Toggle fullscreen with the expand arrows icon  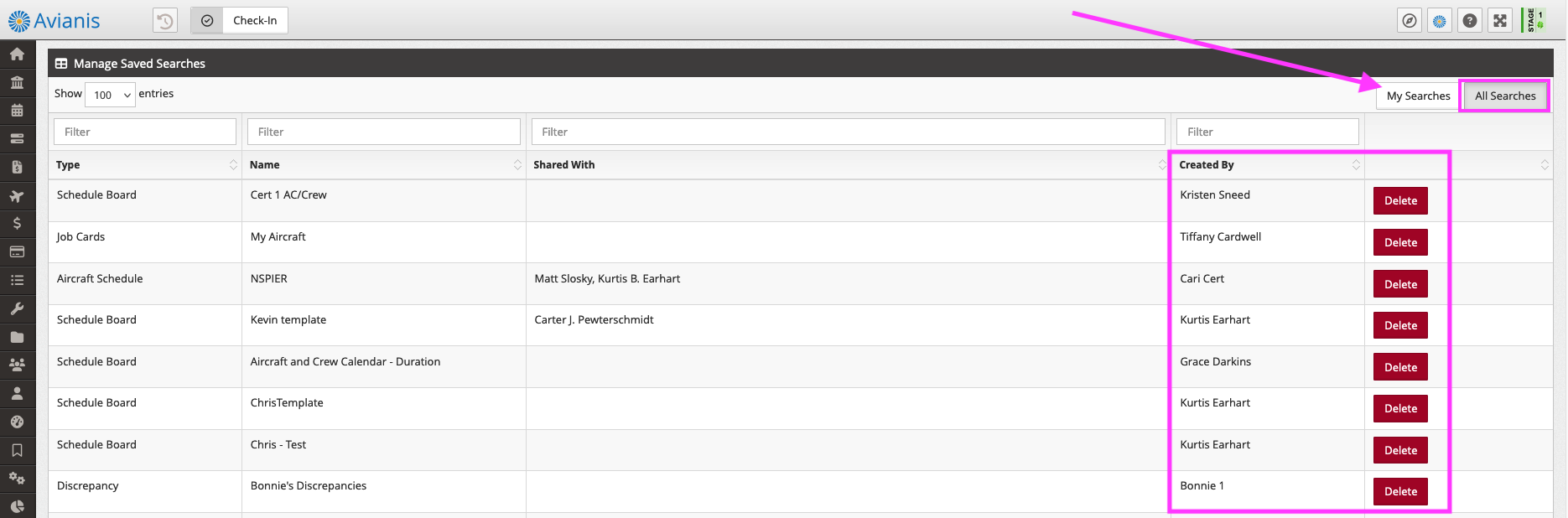coord(1500,21)
